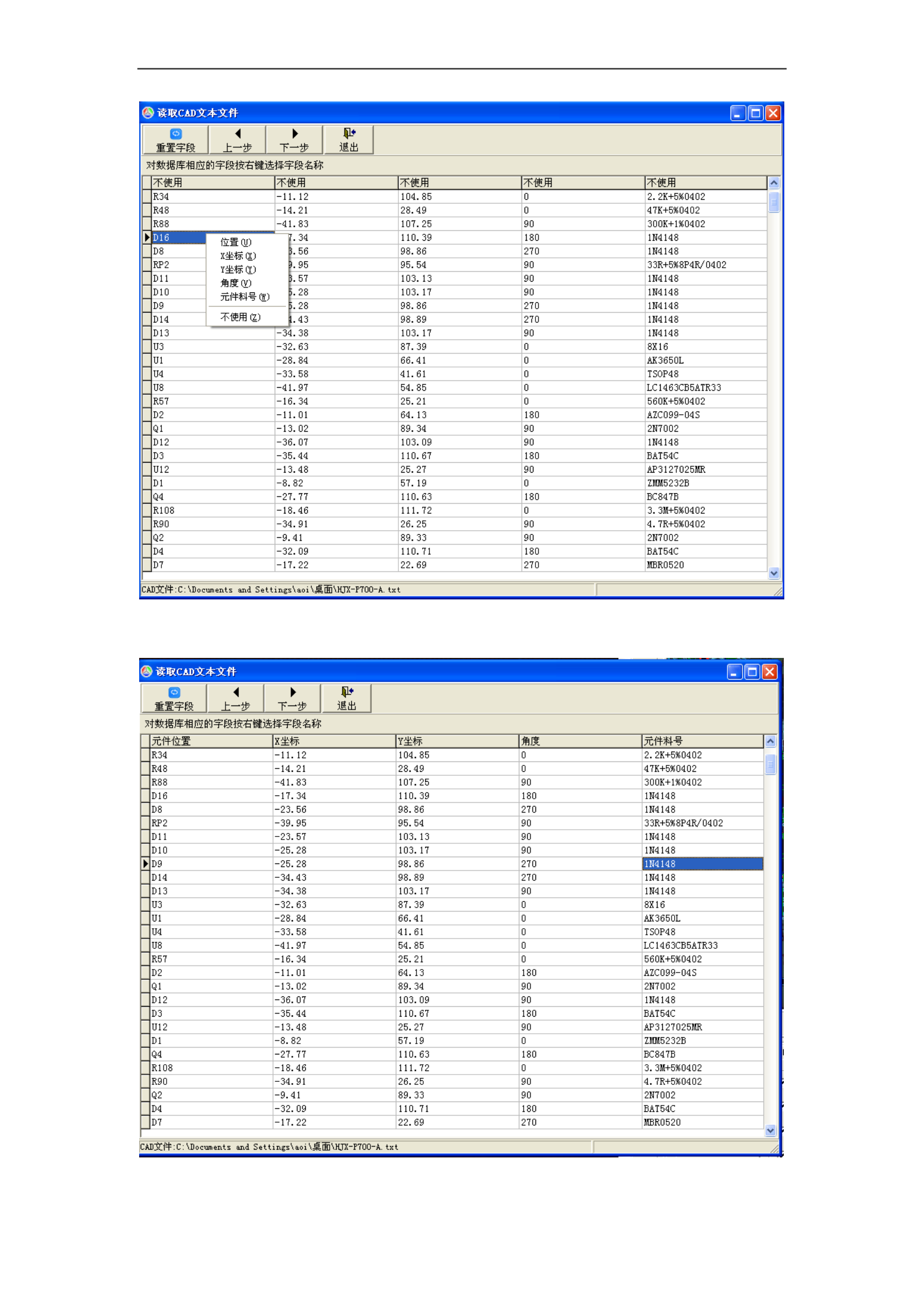Click 退出 in the lower window toolbar

(347, 698)
